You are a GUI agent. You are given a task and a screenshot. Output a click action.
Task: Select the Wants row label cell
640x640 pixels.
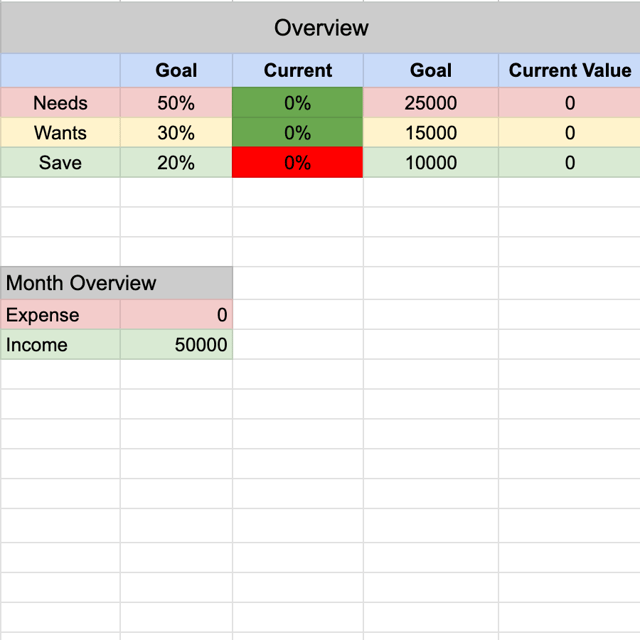point(60,133)
